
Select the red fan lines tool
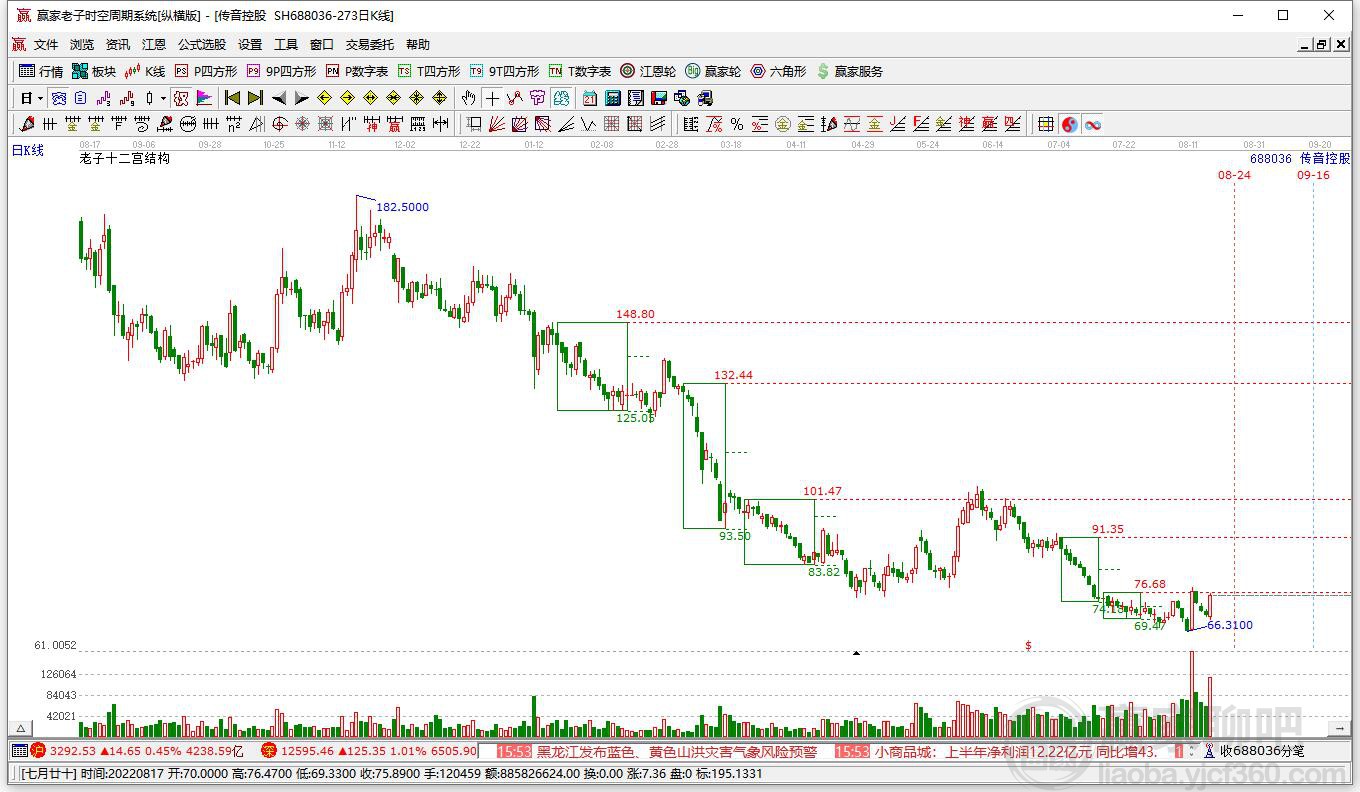tap(496, 124)
